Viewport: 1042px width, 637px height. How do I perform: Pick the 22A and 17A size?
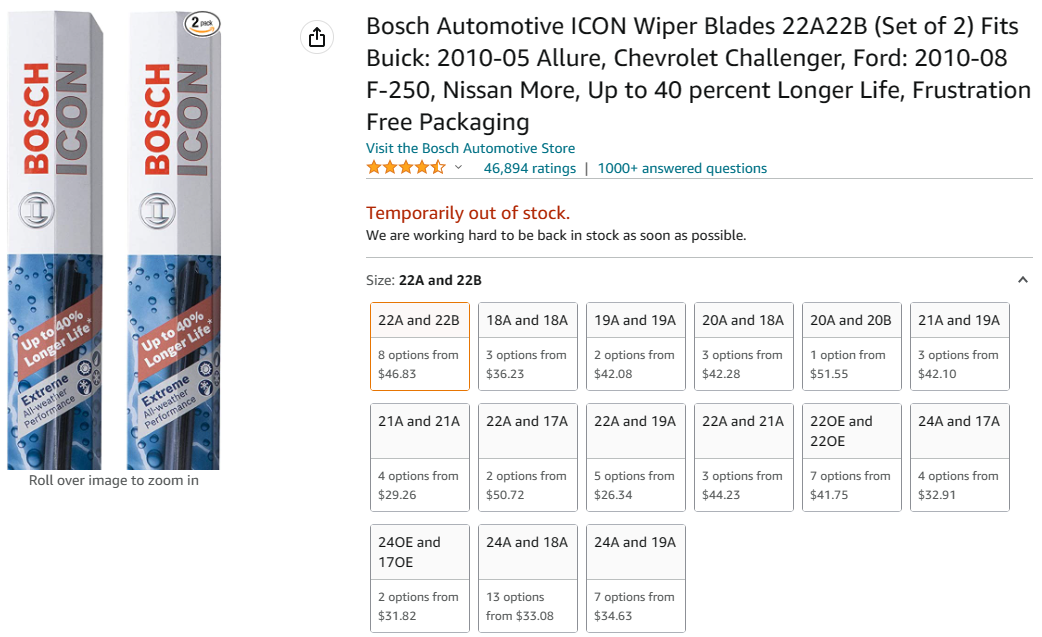[x=528, y=457]
